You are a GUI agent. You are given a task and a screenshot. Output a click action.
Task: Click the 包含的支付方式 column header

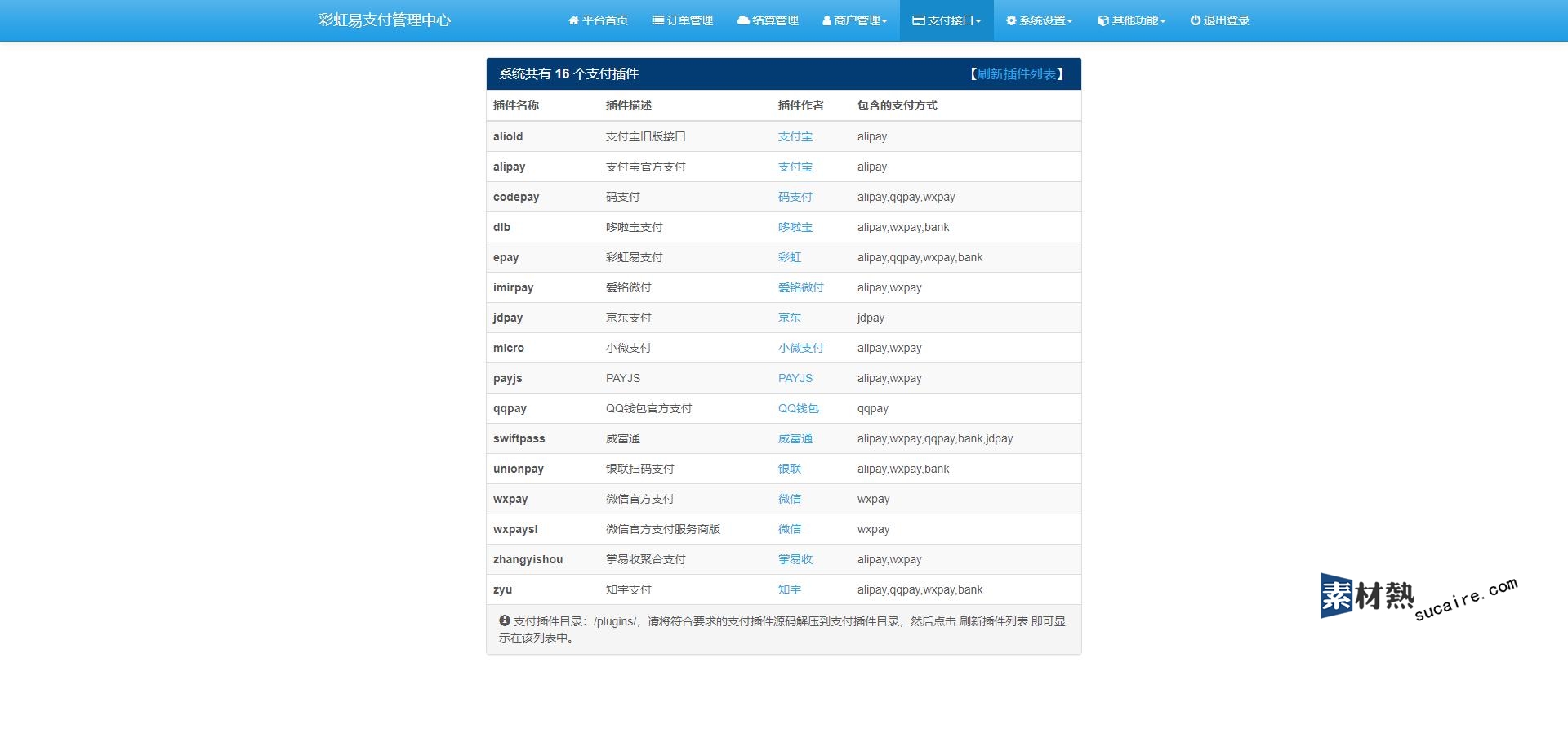(897, 105)
